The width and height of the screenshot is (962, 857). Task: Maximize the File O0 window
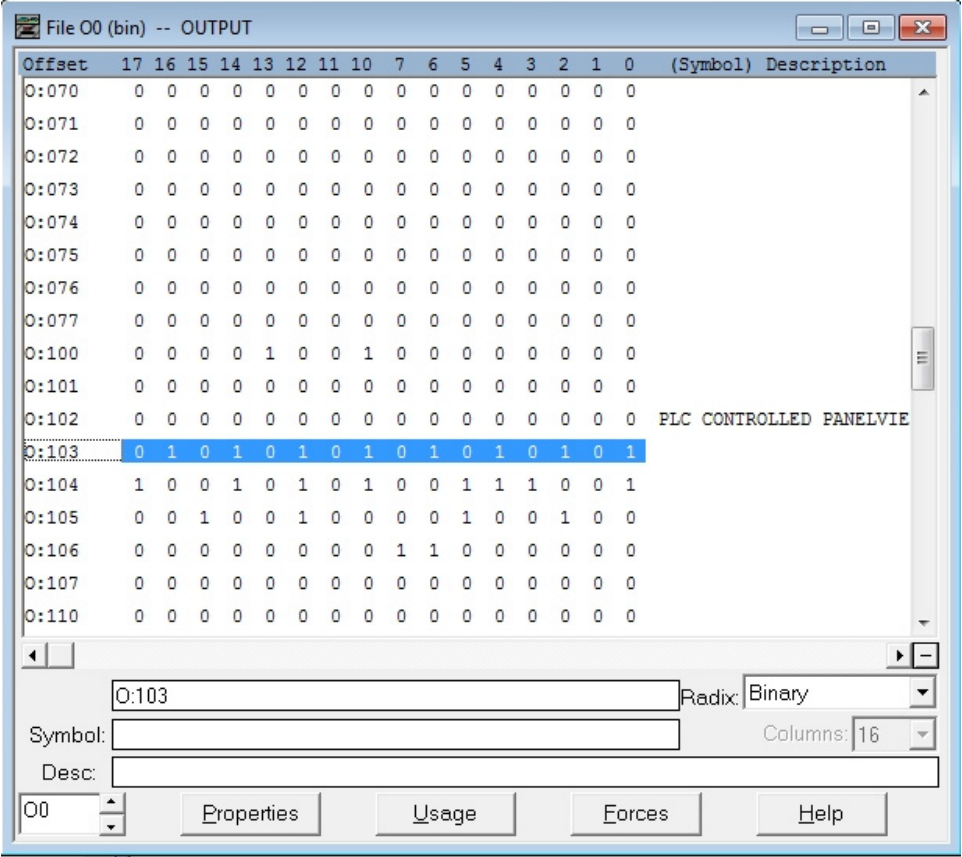(x=871, y=28)
